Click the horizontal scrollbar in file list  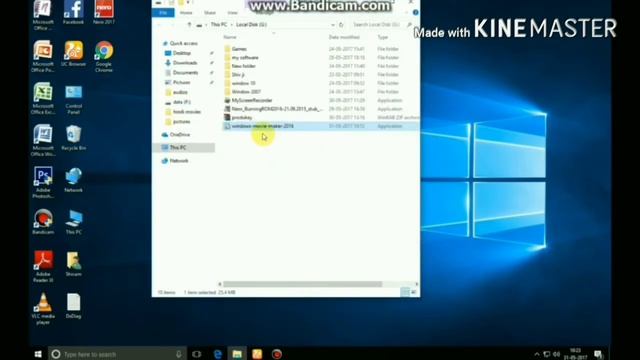tap(302, 284)
